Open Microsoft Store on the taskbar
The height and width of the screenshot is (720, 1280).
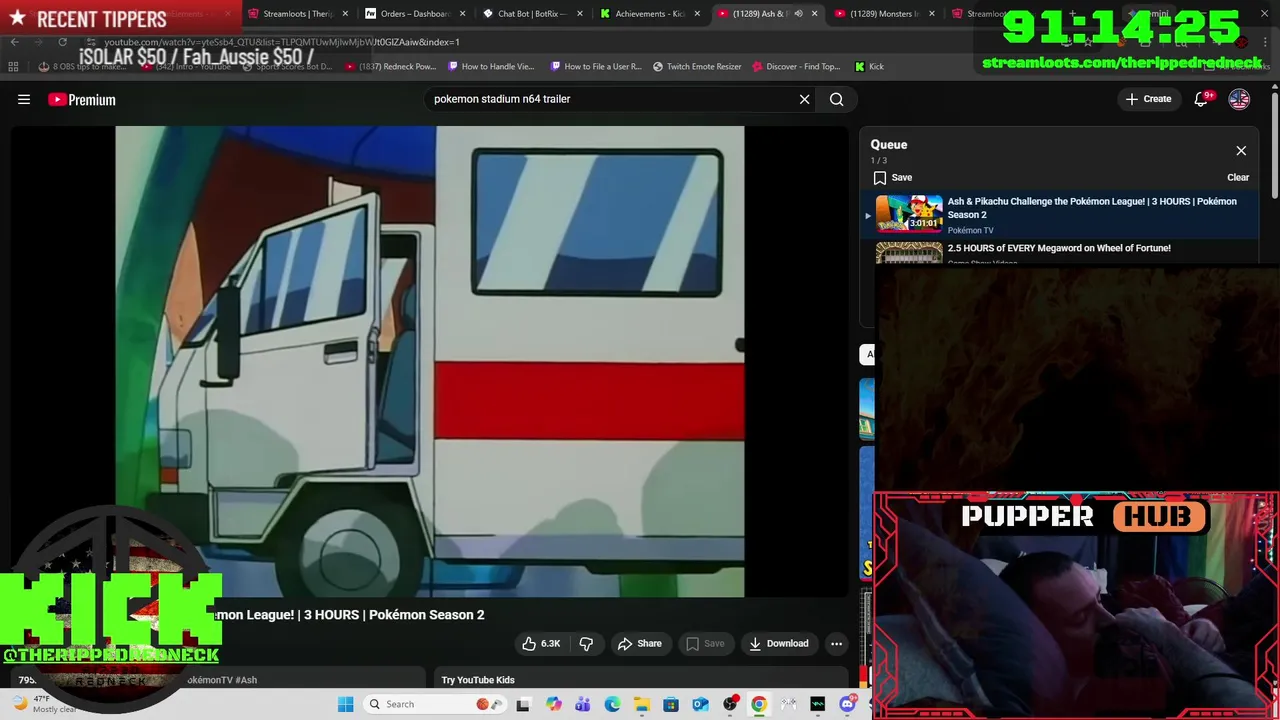(671, 705)
